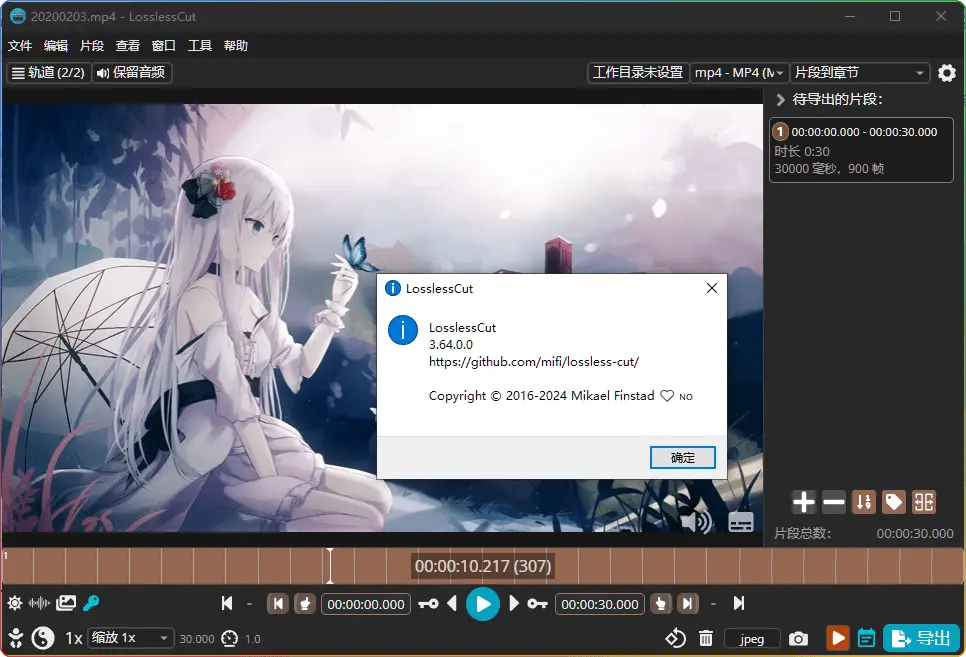Toggle 保留音频 keep audio option

coord(132,73)
